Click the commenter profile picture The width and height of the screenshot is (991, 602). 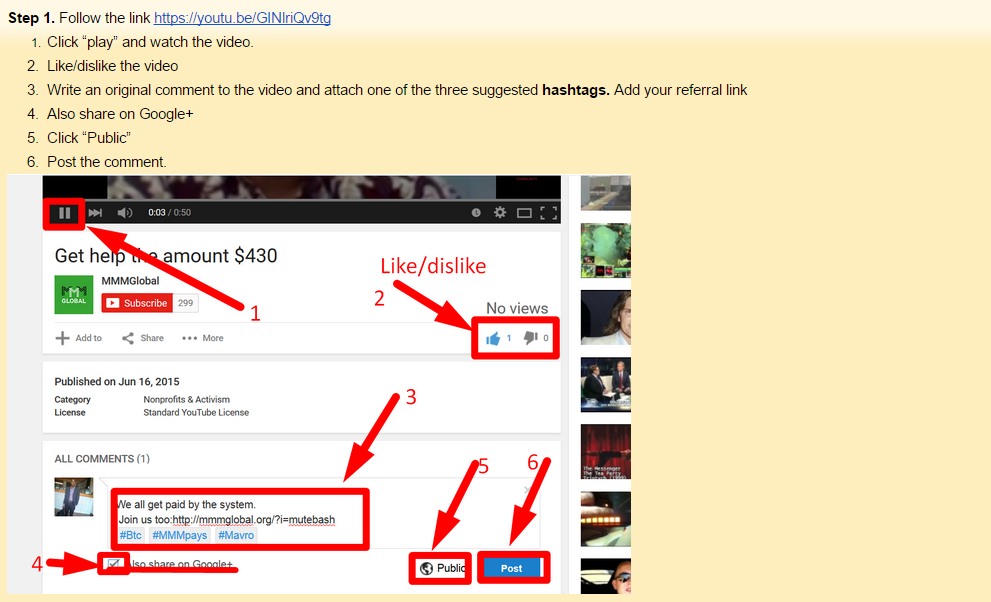click(x=73, y=497)
